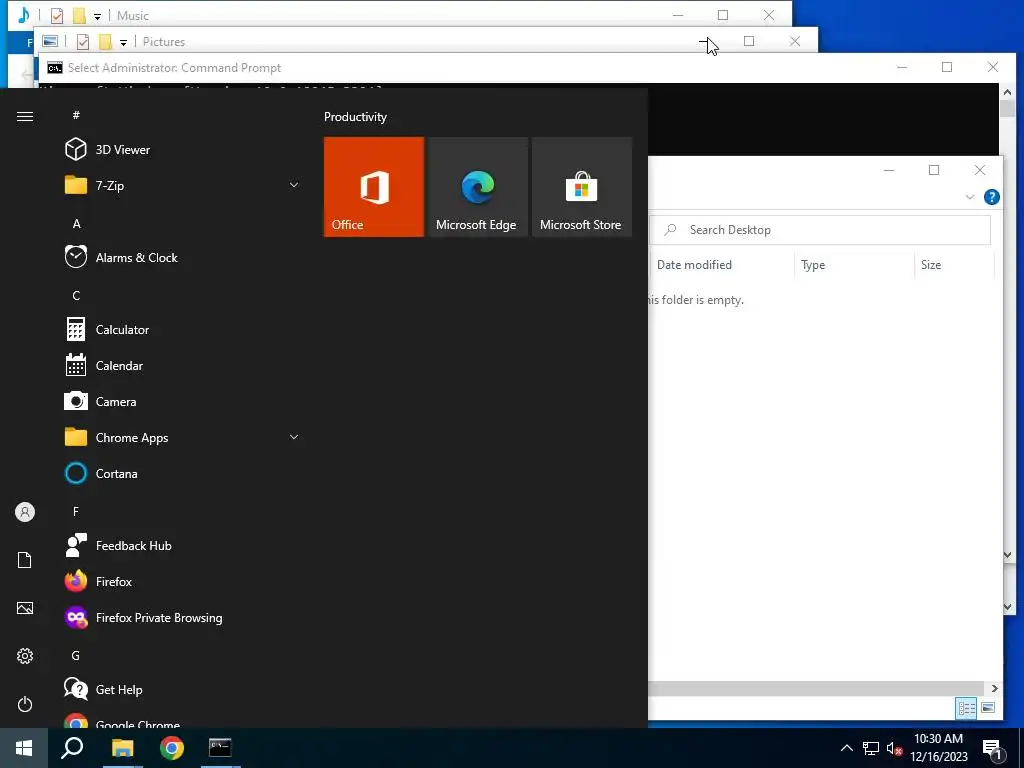Open the user account icon in Start
1024x768 pixels.
pyautogui.click(x=25, y=512)
